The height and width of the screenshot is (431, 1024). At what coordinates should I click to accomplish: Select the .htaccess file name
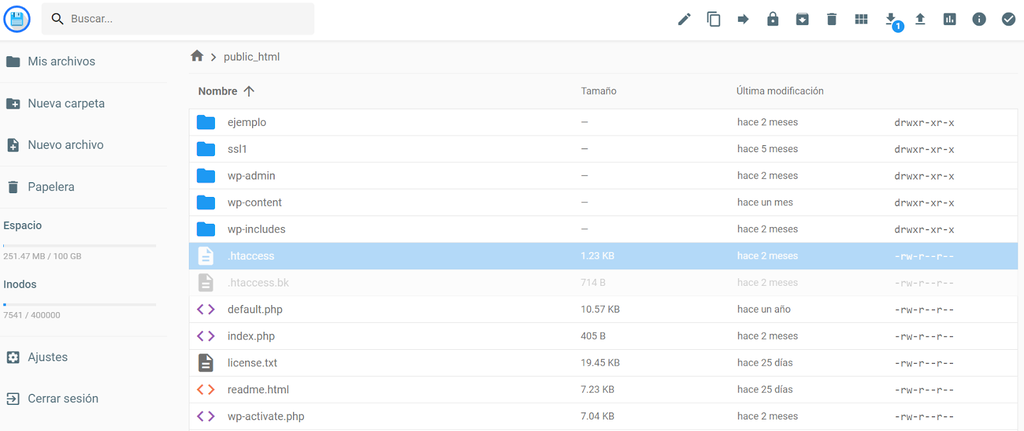click(251, 256)
